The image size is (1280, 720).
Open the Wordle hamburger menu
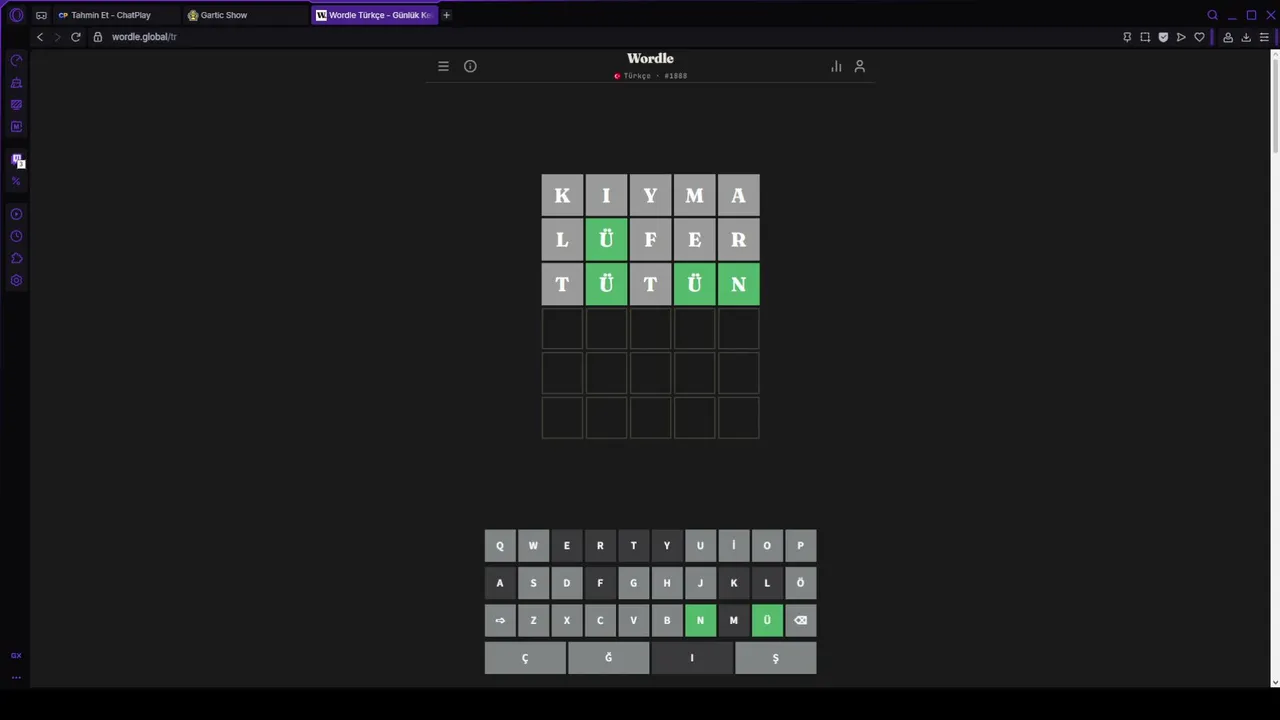click(443, 66)
